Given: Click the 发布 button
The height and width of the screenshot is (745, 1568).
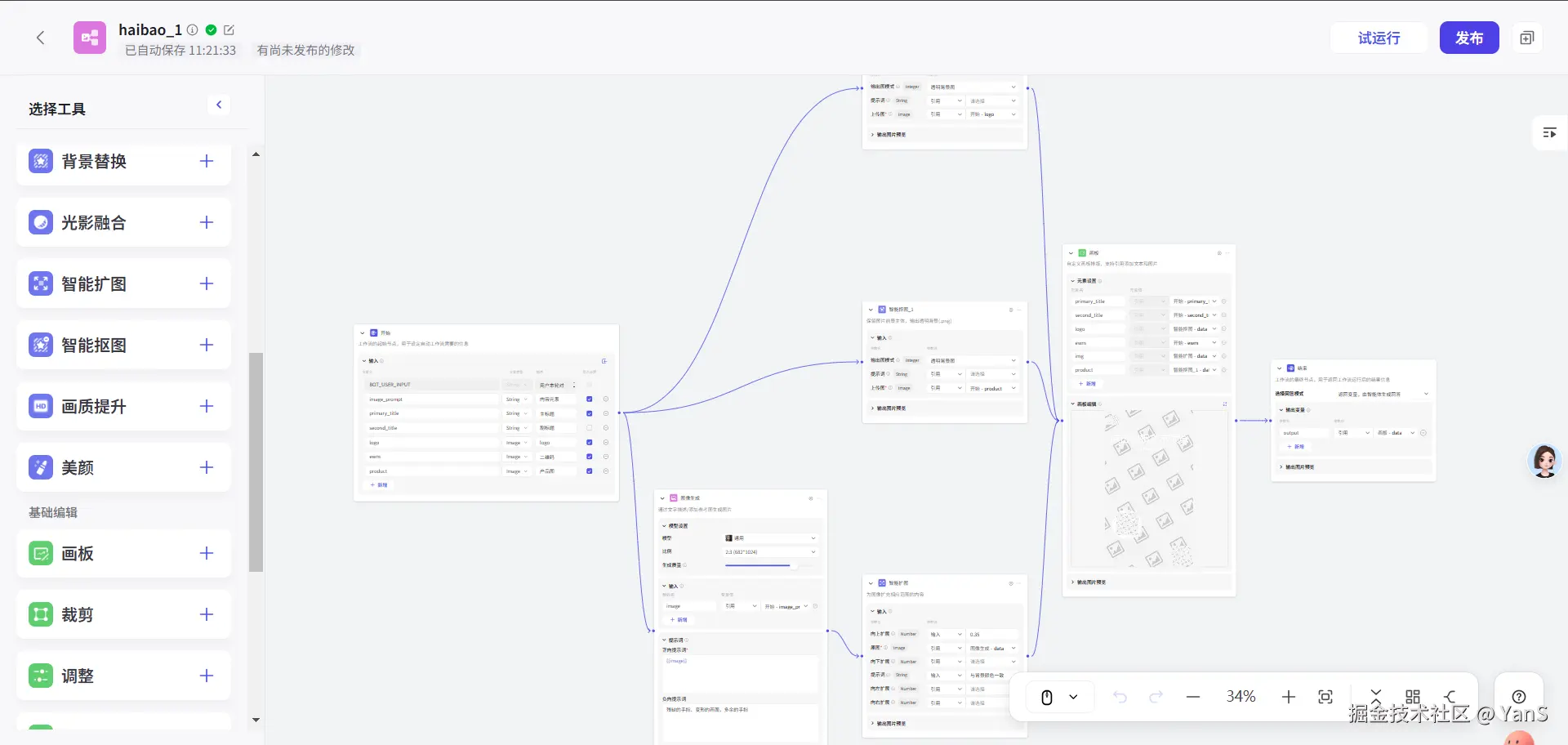Looking at the screenshot, I should click(1469, 38).
